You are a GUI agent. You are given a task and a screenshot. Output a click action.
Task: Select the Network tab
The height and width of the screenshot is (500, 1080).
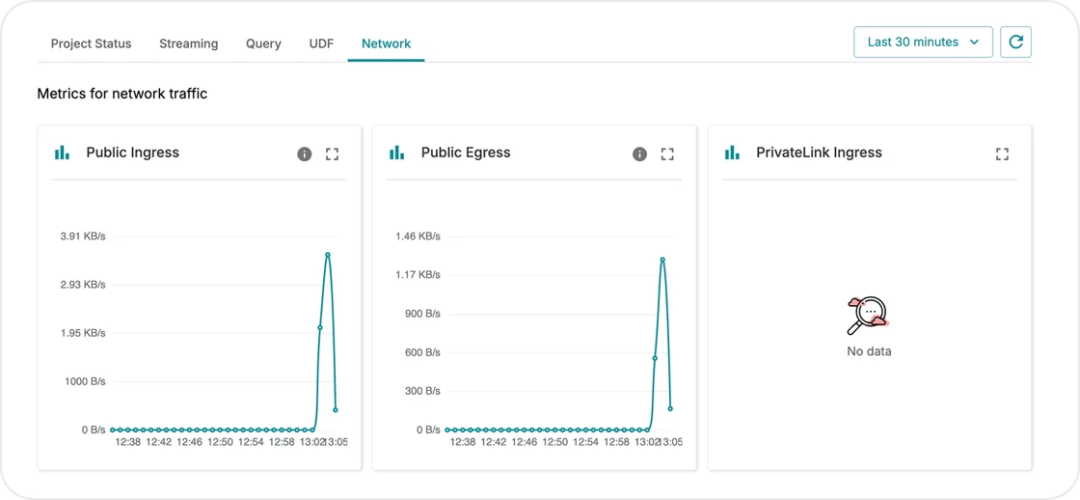coord(386,44)
